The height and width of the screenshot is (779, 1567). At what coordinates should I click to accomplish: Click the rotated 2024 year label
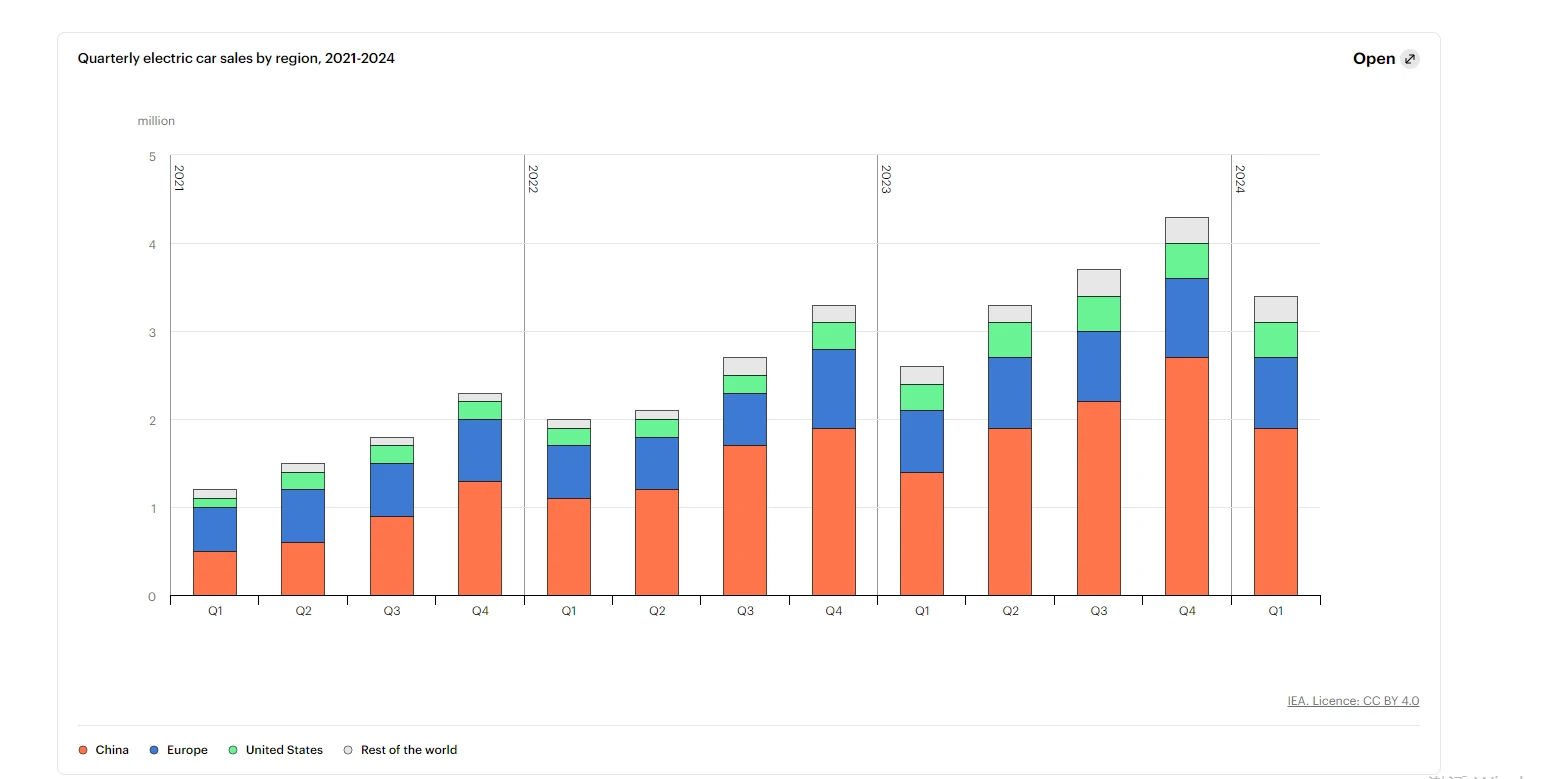(1240, 178)
